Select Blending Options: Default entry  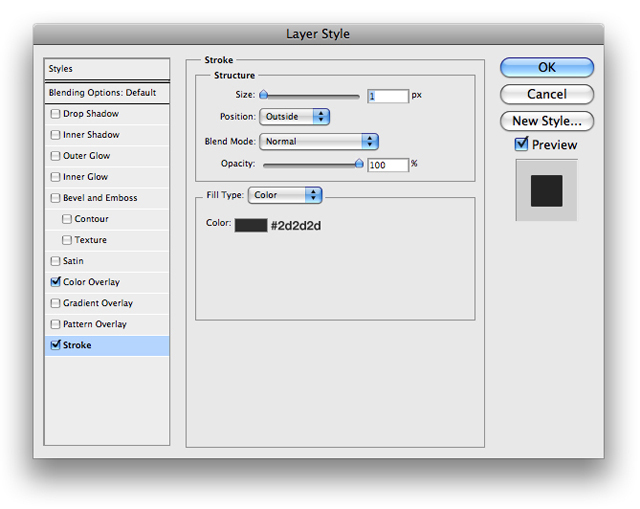click(107, 93)
